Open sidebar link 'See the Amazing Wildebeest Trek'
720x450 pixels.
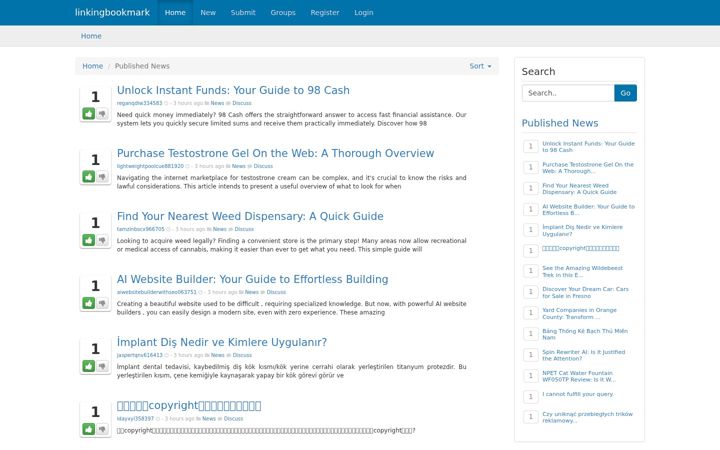point(582,271)
